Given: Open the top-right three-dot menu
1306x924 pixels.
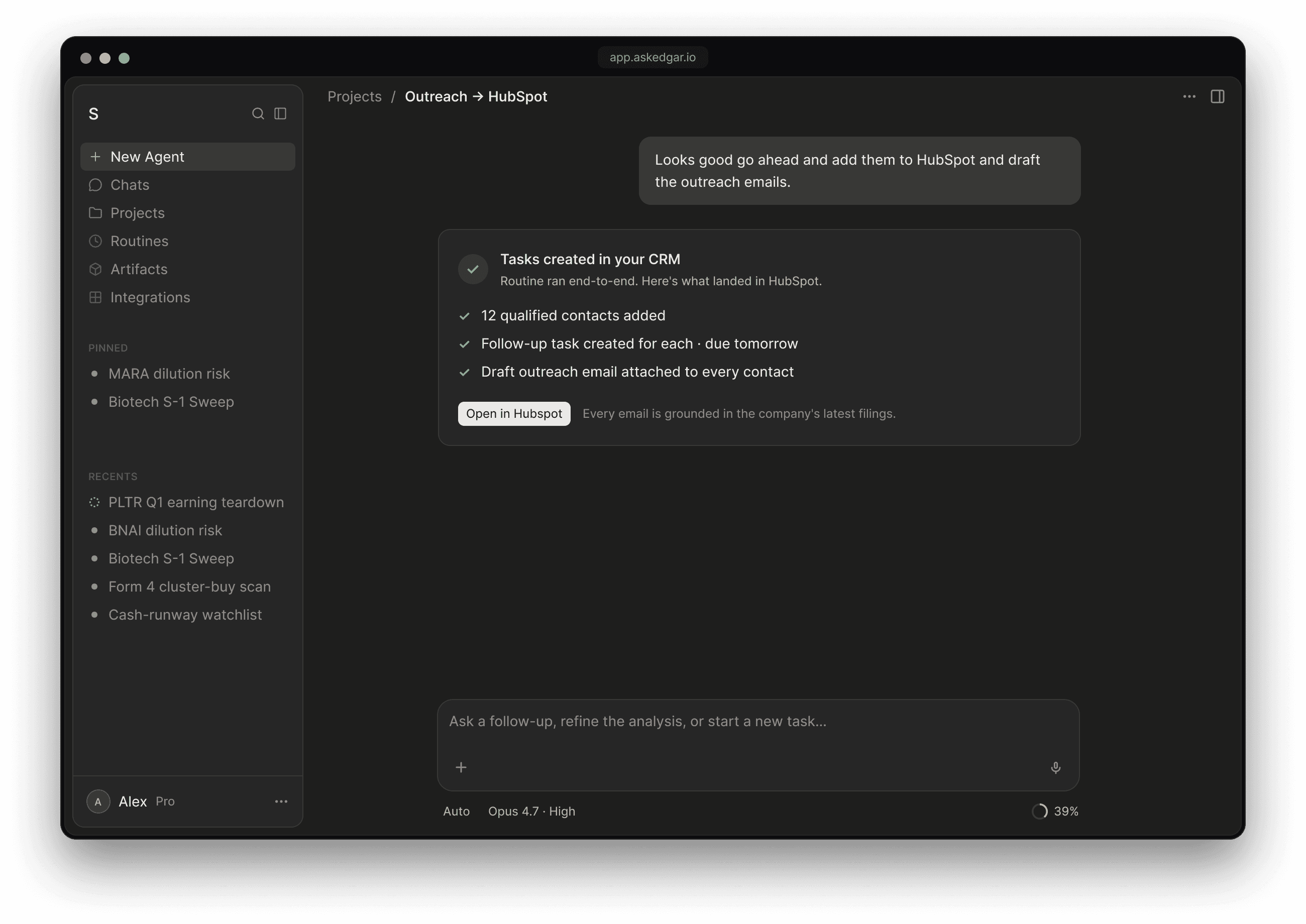Looking at the screenshot, I should pyautogui.click(x=1189, y=97).
